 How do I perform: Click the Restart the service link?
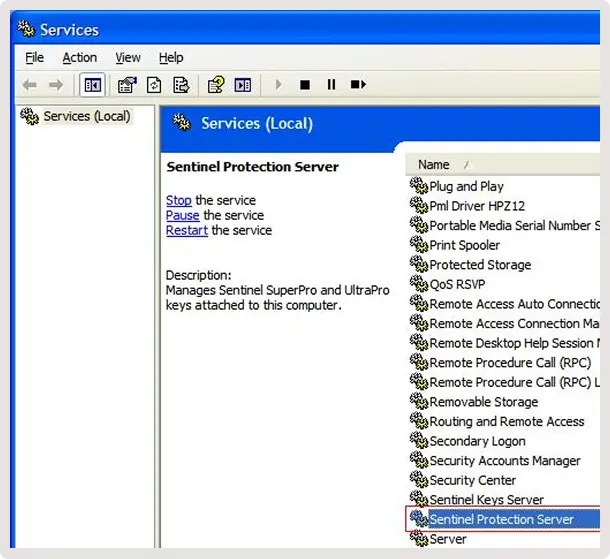[x=187, y=230]
